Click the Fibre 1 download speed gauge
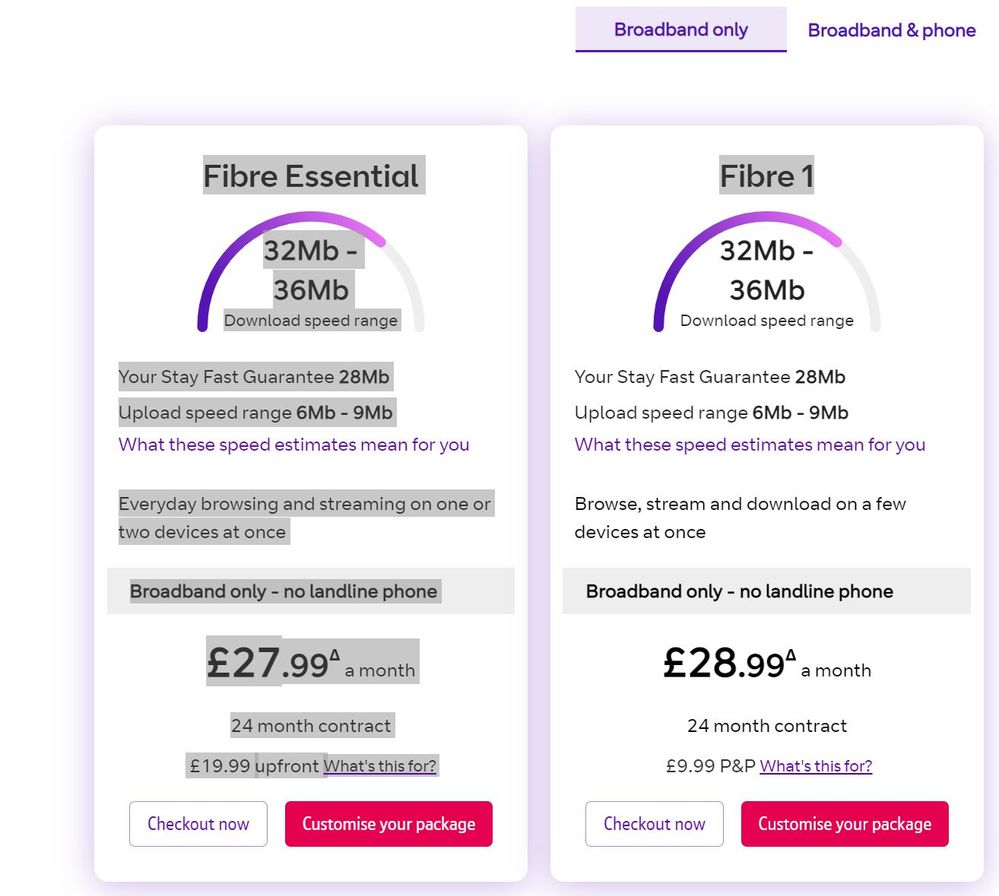Screen dimensions: 999x896 click(767, 272)
